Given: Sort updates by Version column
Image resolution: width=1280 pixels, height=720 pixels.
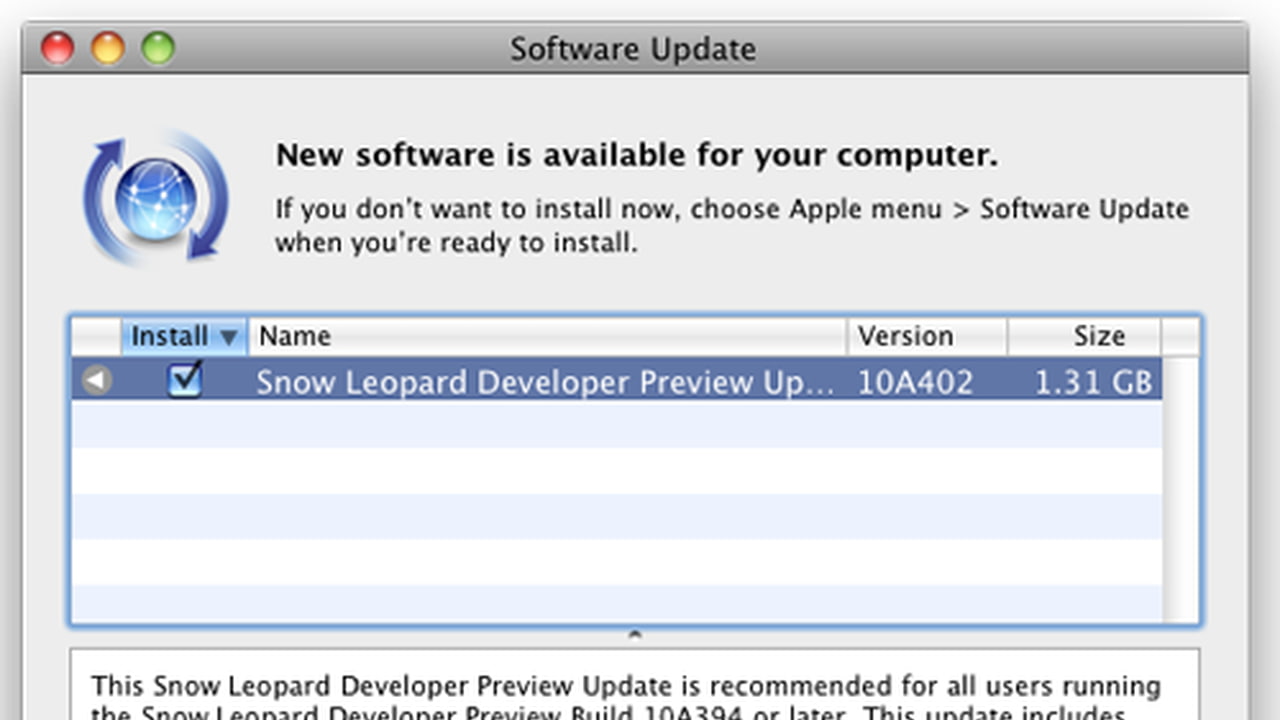Looking at the screenshot, I should pos(927,336).
